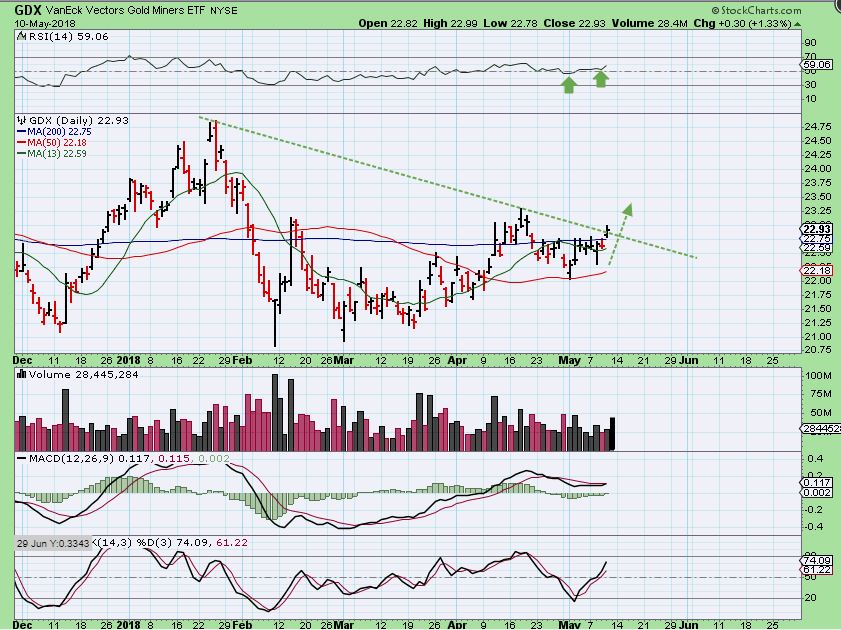This screenshot has width=841, height=630.
Task: Click the Dec label on the bottom date axis
Action: 23,625
